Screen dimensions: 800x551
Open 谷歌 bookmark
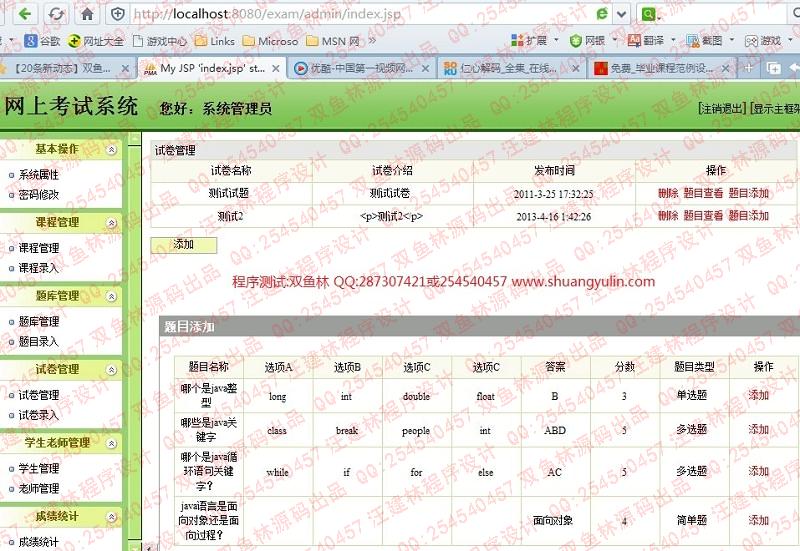pos(42,41)
